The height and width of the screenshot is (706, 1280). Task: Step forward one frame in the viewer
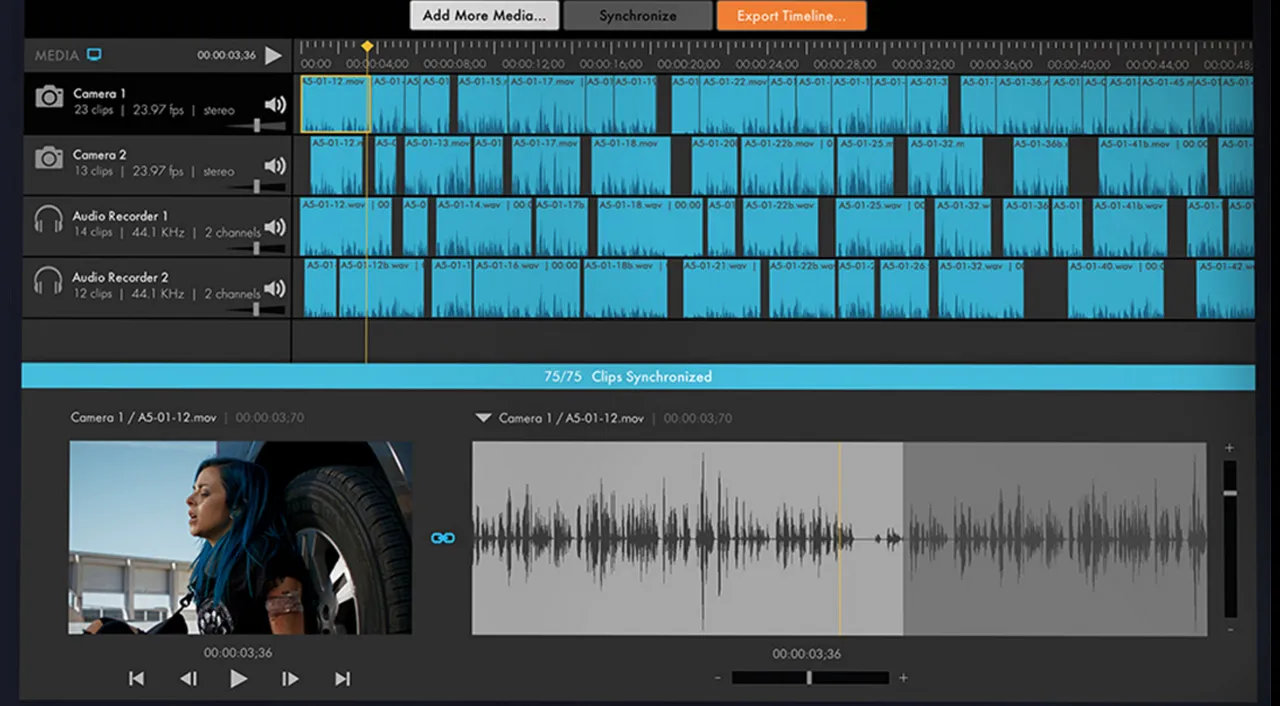[x=290, y=679]
